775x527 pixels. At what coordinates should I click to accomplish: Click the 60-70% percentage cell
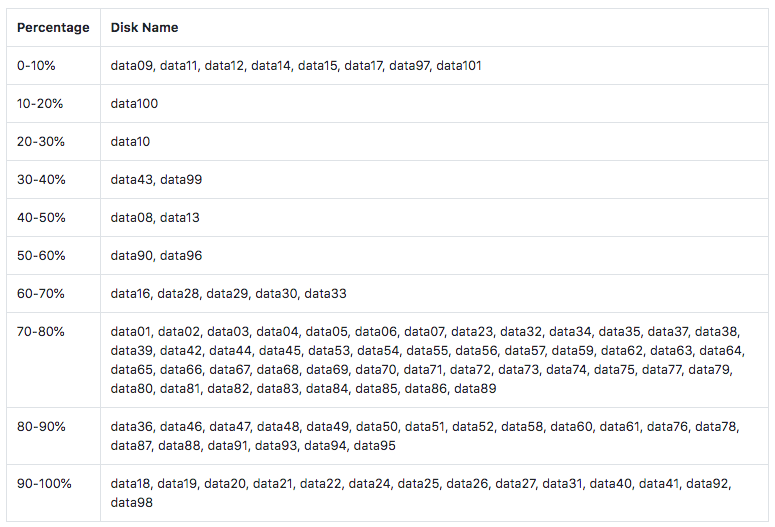tap(41, 294)
